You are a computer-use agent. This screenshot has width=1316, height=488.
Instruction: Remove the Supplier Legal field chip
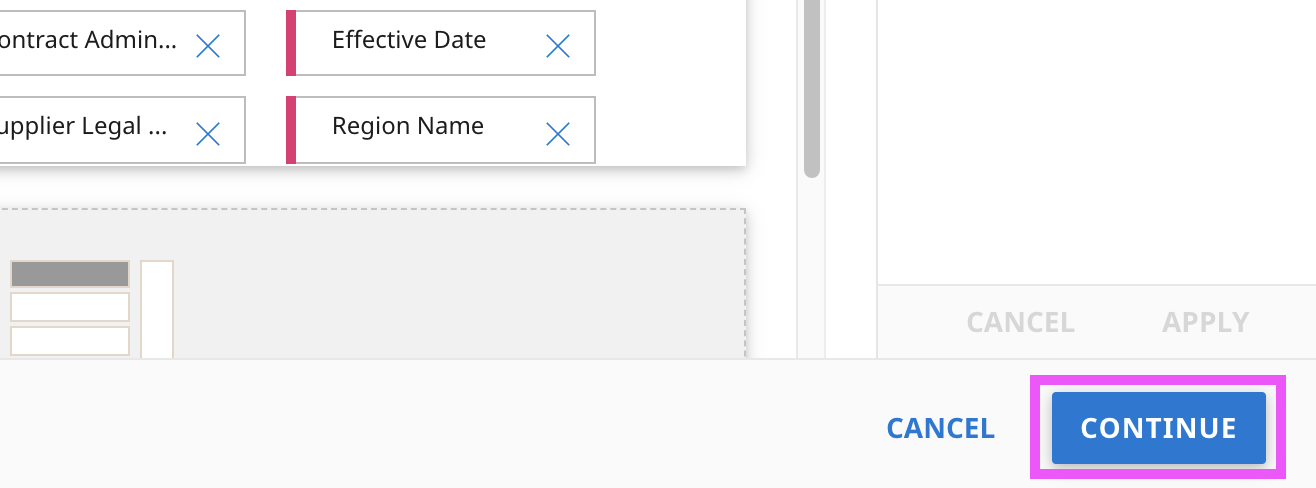[208, 133]
